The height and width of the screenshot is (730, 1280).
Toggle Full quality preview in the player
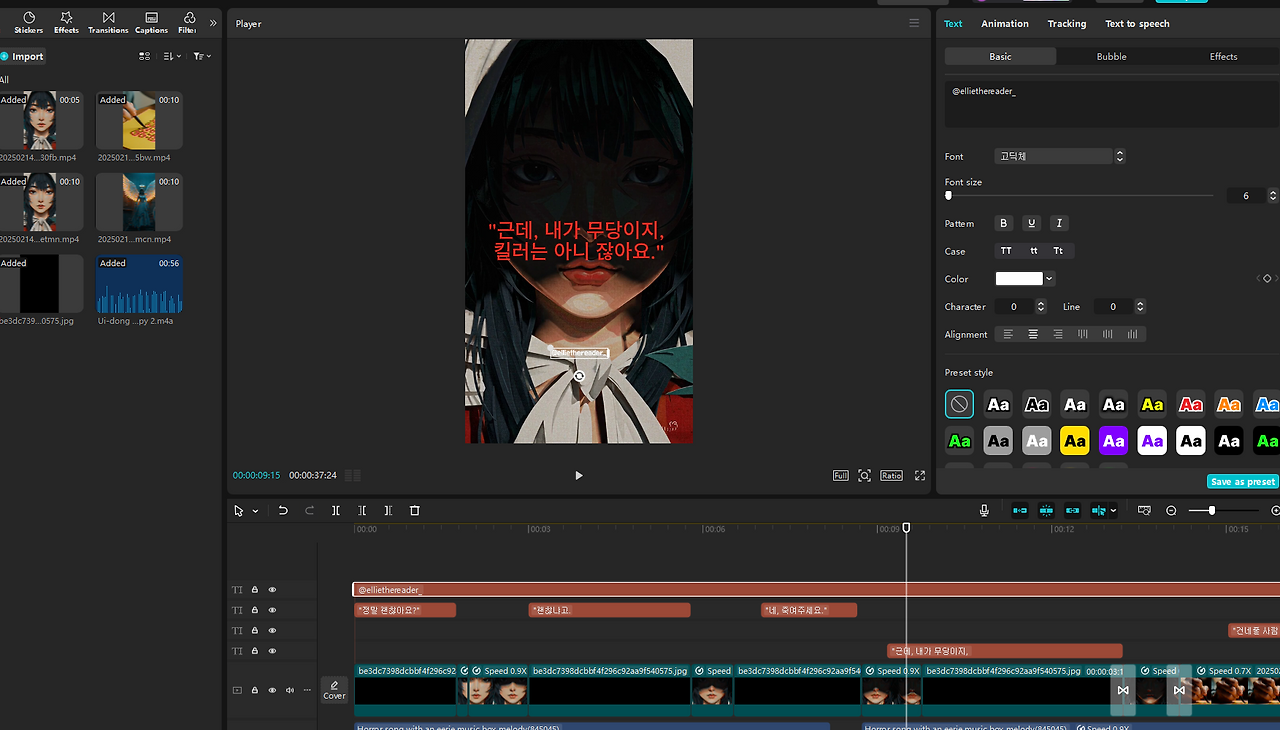click(x=841, y=476)
